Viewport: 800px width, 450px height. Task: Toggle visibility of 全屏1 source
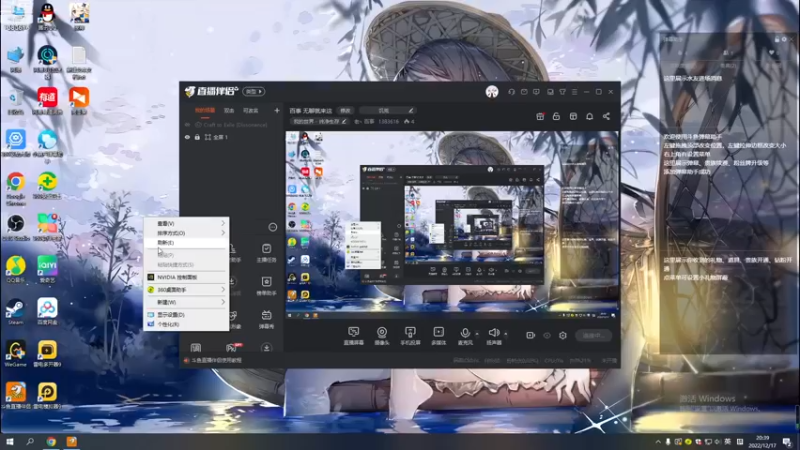187,137
